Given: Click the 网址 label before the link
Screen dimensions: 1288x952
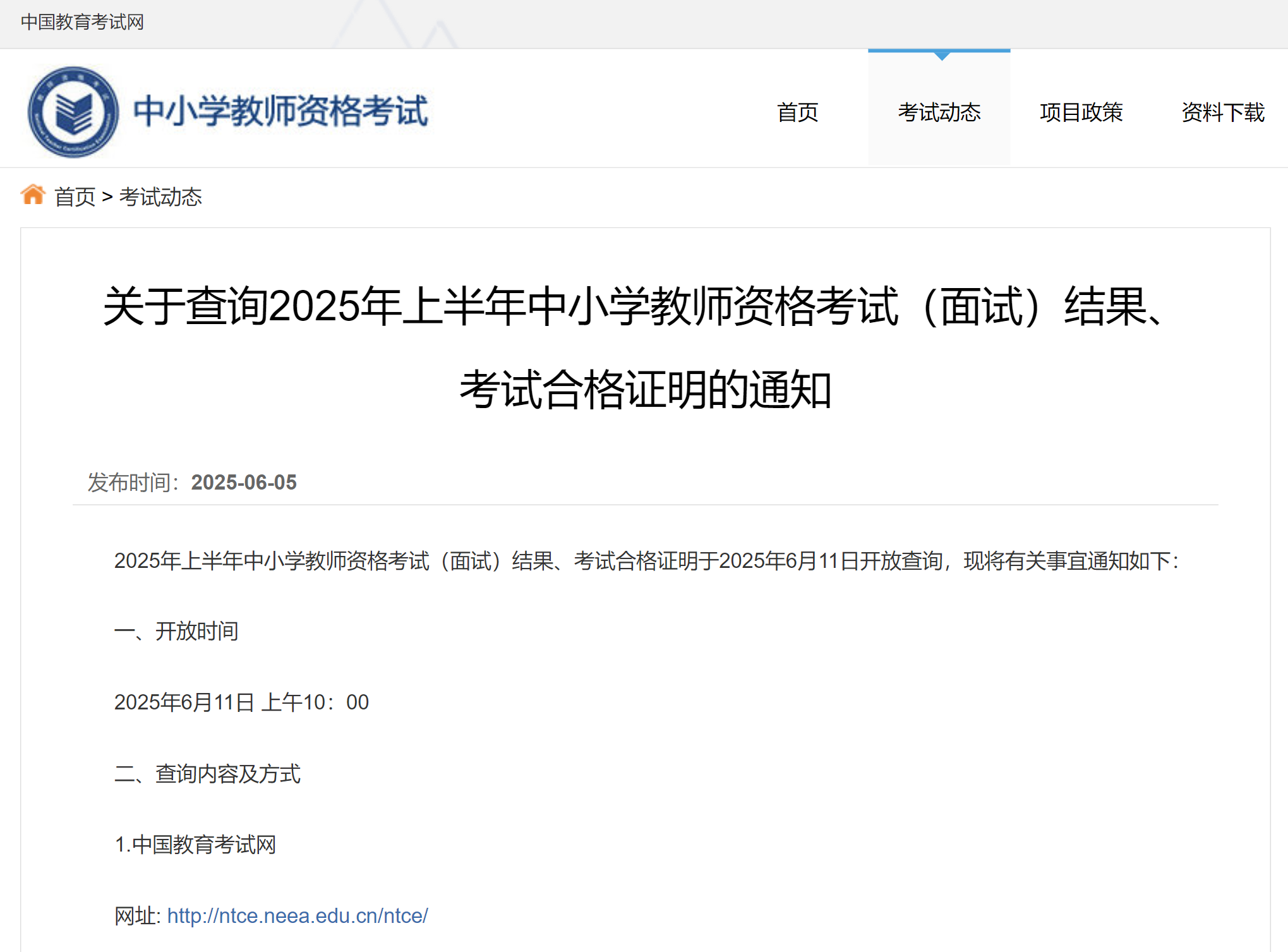Looking at the screenshot, I should click(135, 915).
